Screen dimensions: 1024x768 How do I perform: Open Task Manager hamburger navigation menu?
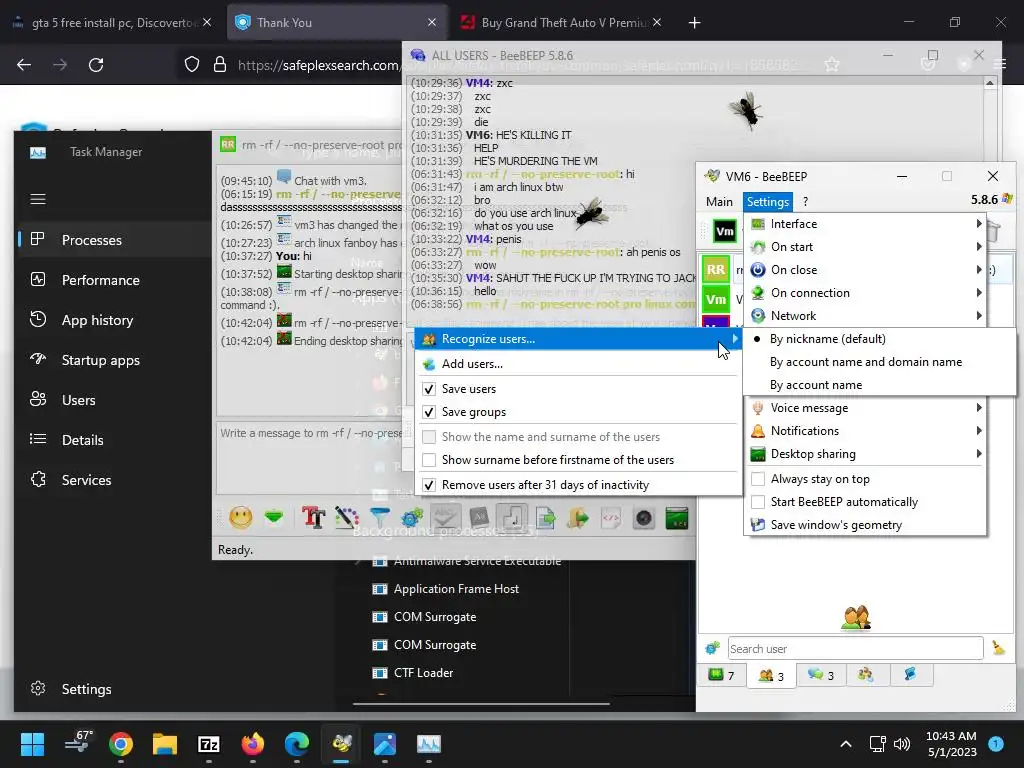[x=38, y=199]
